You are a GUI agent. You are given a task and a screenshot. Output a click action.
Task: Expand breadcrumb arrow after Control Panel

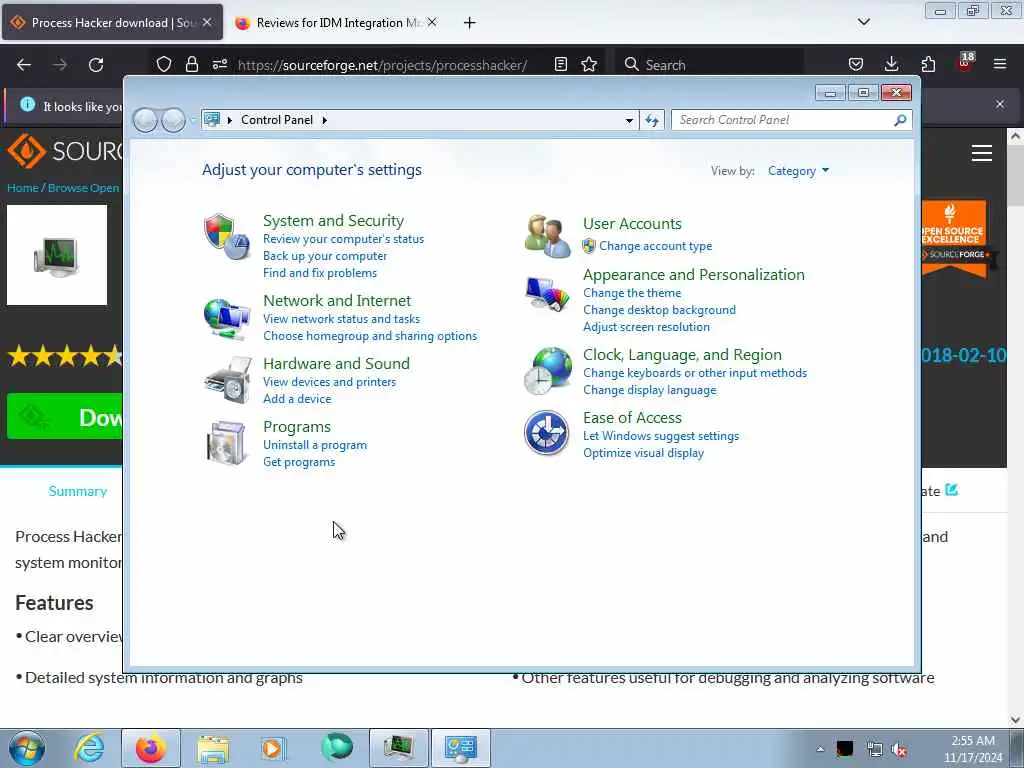point(325,120)
